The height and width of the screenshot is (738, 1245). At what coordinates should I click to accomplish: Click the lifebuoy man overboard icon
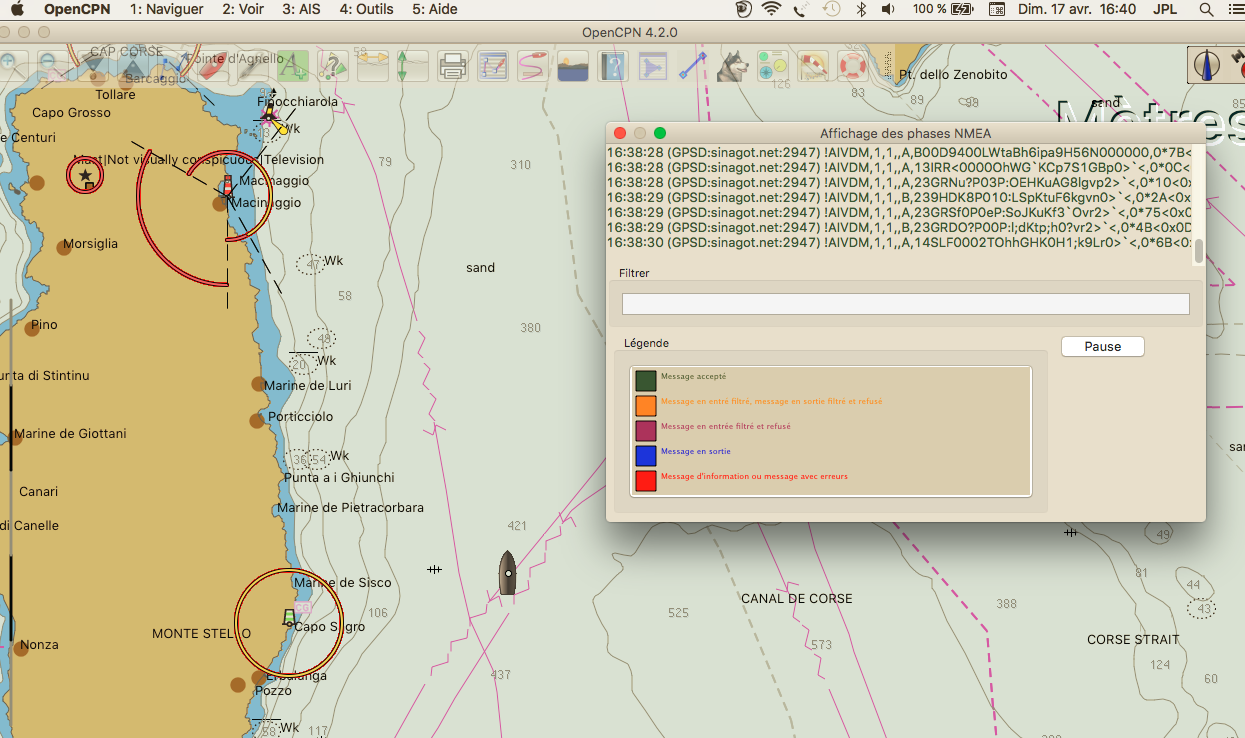[x=853, y=66]
